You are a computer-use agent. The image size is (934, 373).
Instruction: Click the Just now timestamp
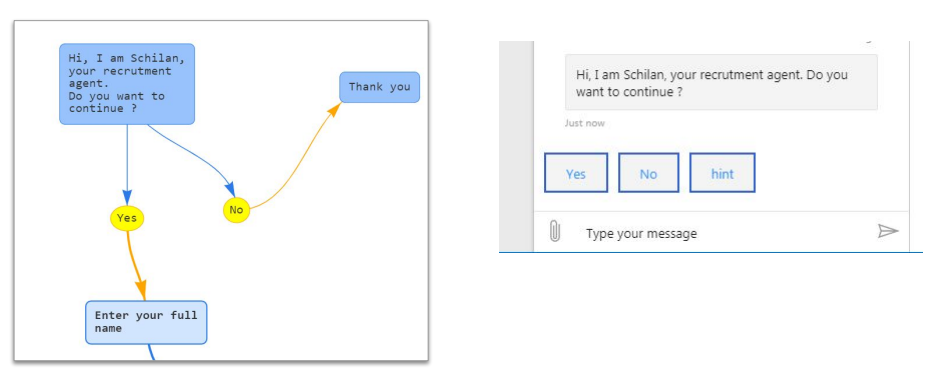(584, 123)
